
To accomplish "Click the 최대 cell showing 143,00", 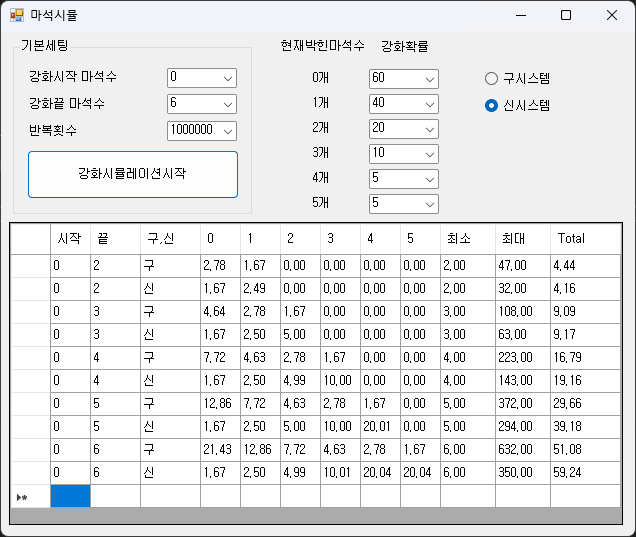I will pyautogui.click(x=523, y=381).
